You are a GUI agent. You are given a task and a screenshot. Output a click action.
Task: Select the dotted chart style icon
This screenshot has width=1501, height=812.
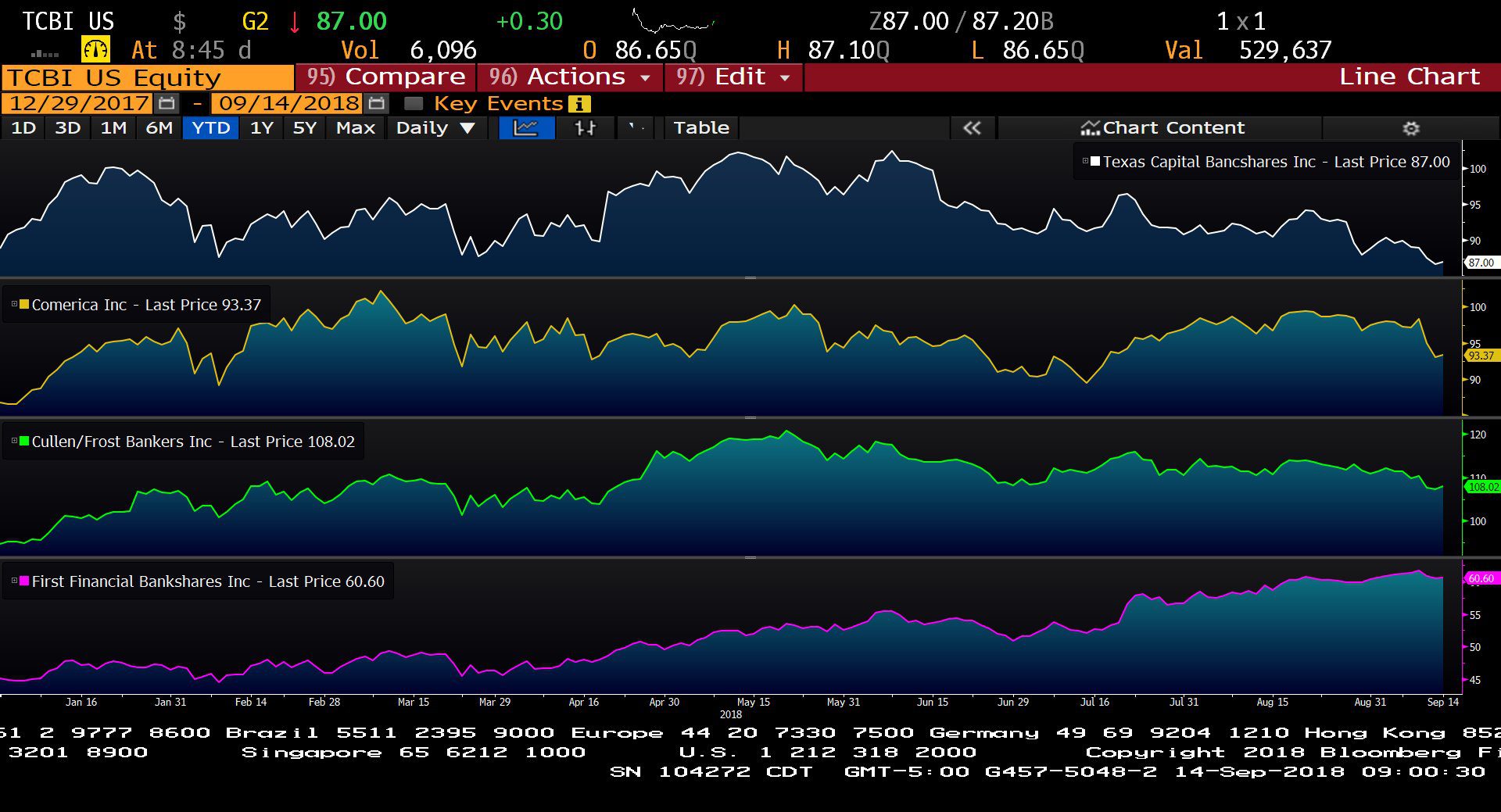[636, 127]
